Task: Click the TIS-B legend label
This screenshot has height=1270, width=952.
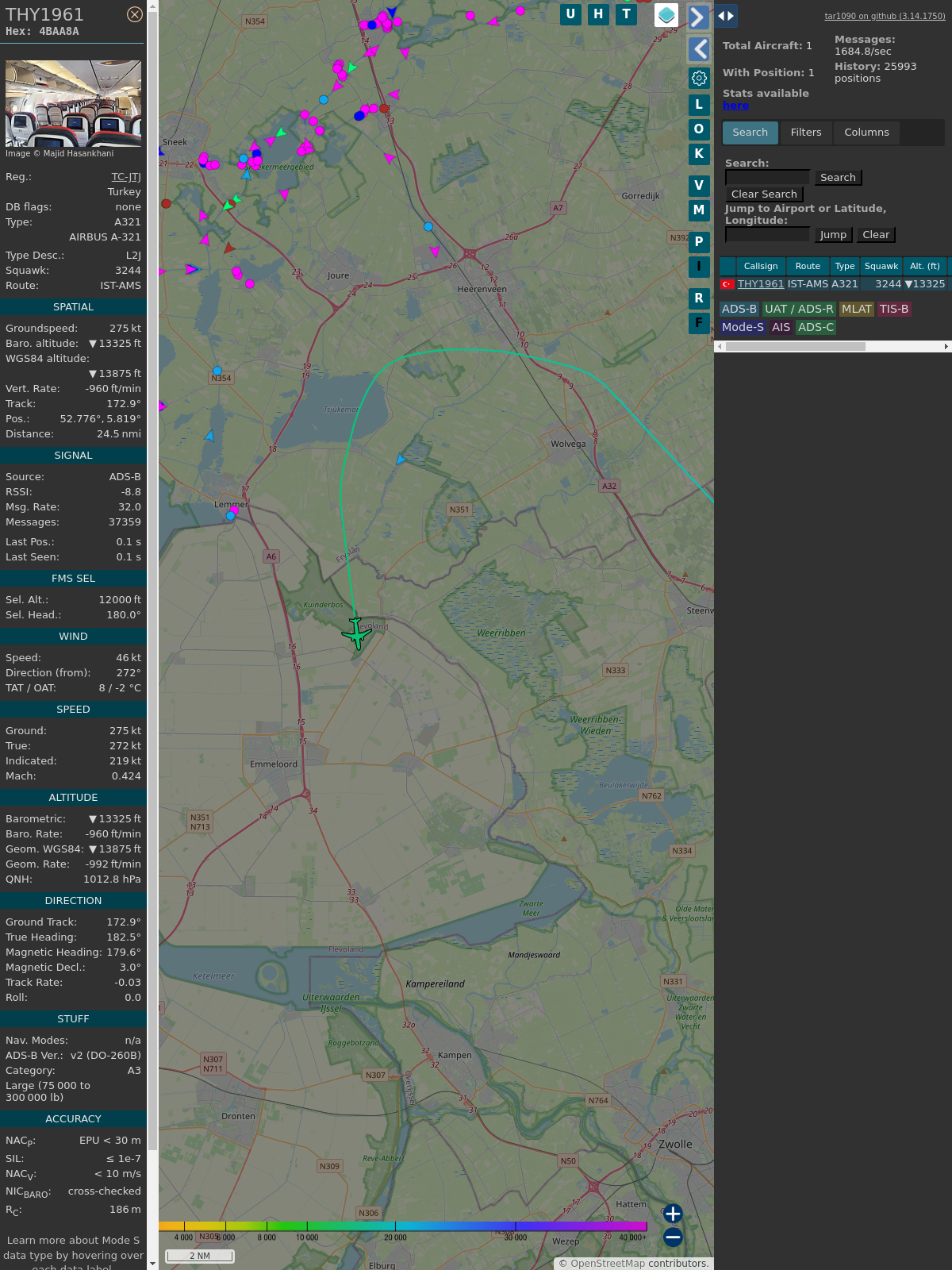Action: point(894,310)
